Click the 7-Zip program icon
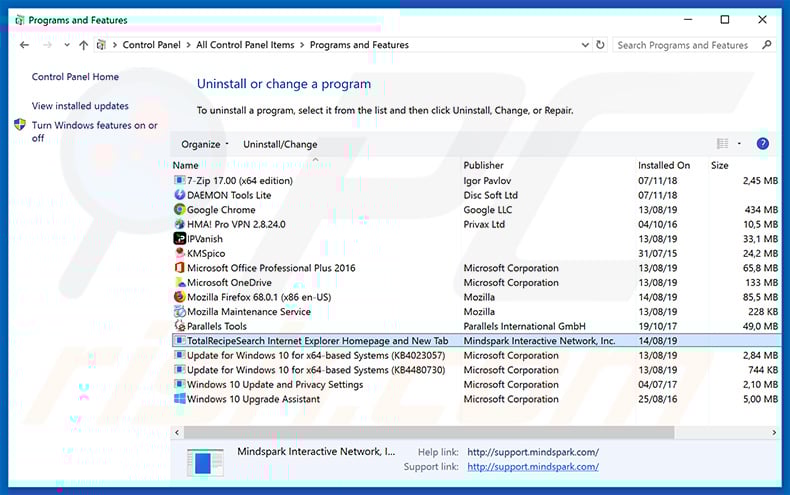 coord(179,180)
